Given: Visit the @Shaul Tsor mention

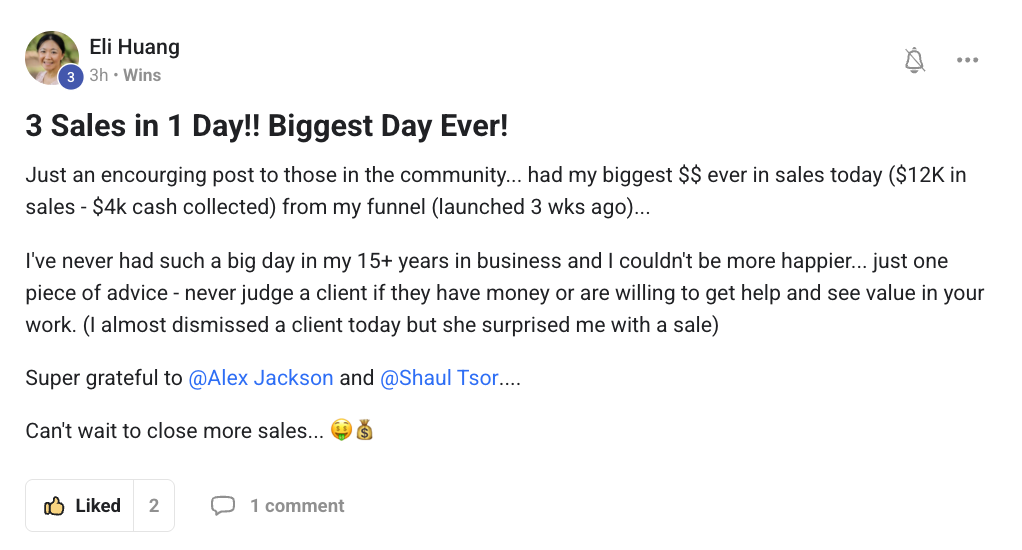Looking at the screenshot, I should 439,378.
